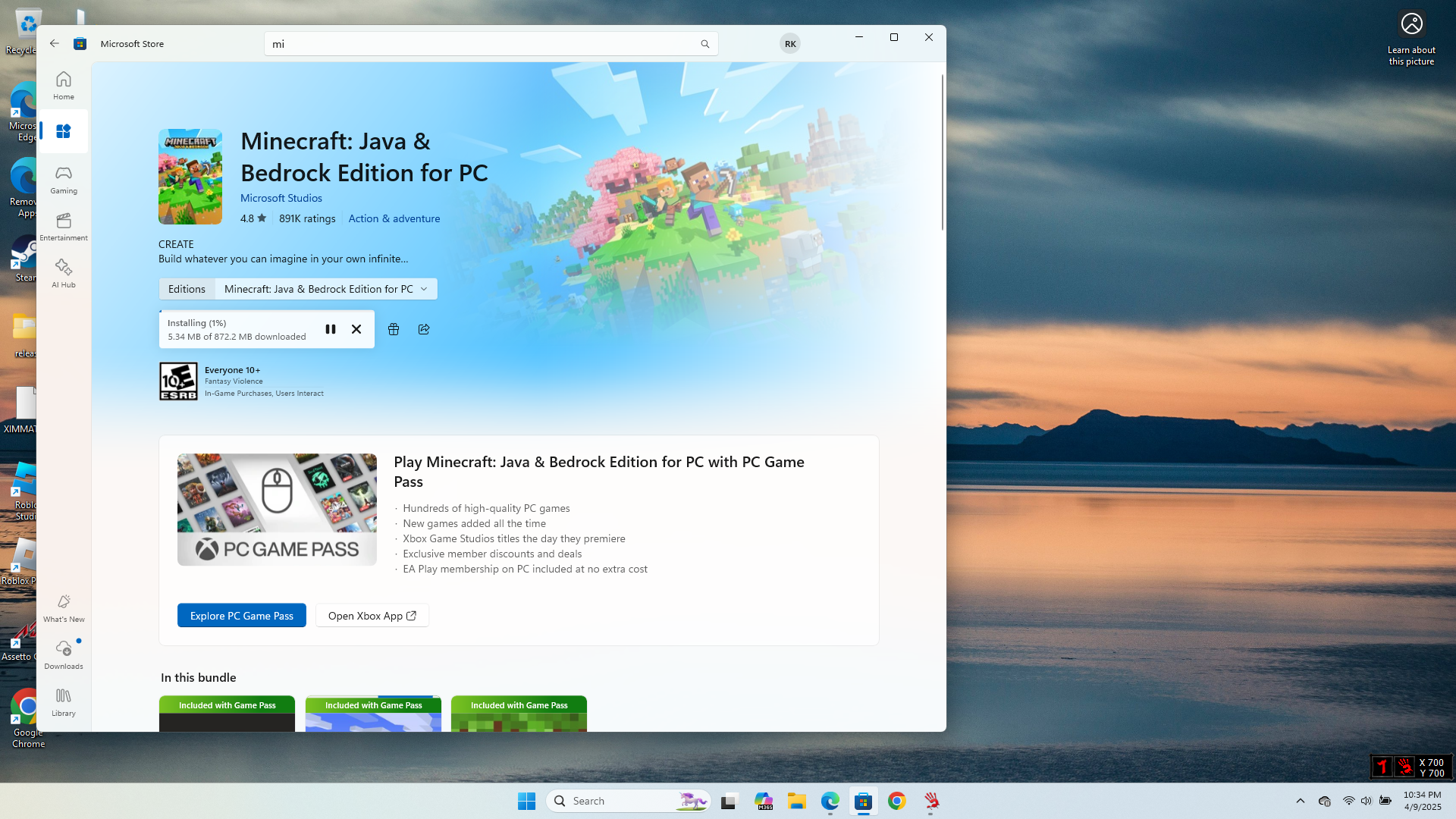The height and width of the screenshot is (819, 1456).
Task: Click the Store page vertical scrollbar
Action: pyautogui.click(x=943, y=152)
